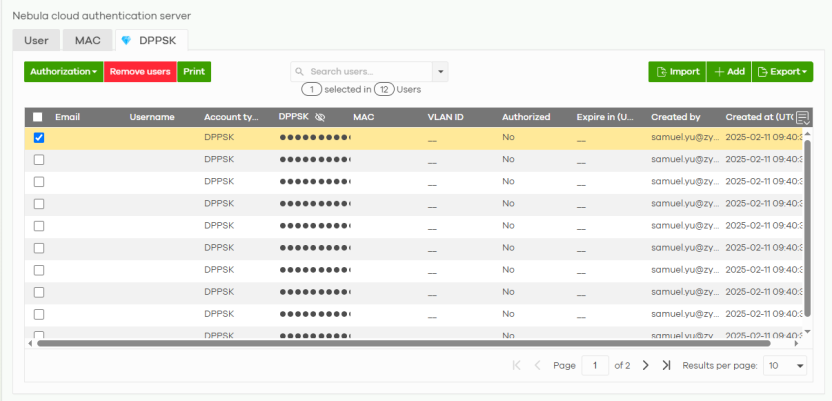Click the DPPSK column header label
The height and width of the screenshot is (401, 832).
(293, 117)
